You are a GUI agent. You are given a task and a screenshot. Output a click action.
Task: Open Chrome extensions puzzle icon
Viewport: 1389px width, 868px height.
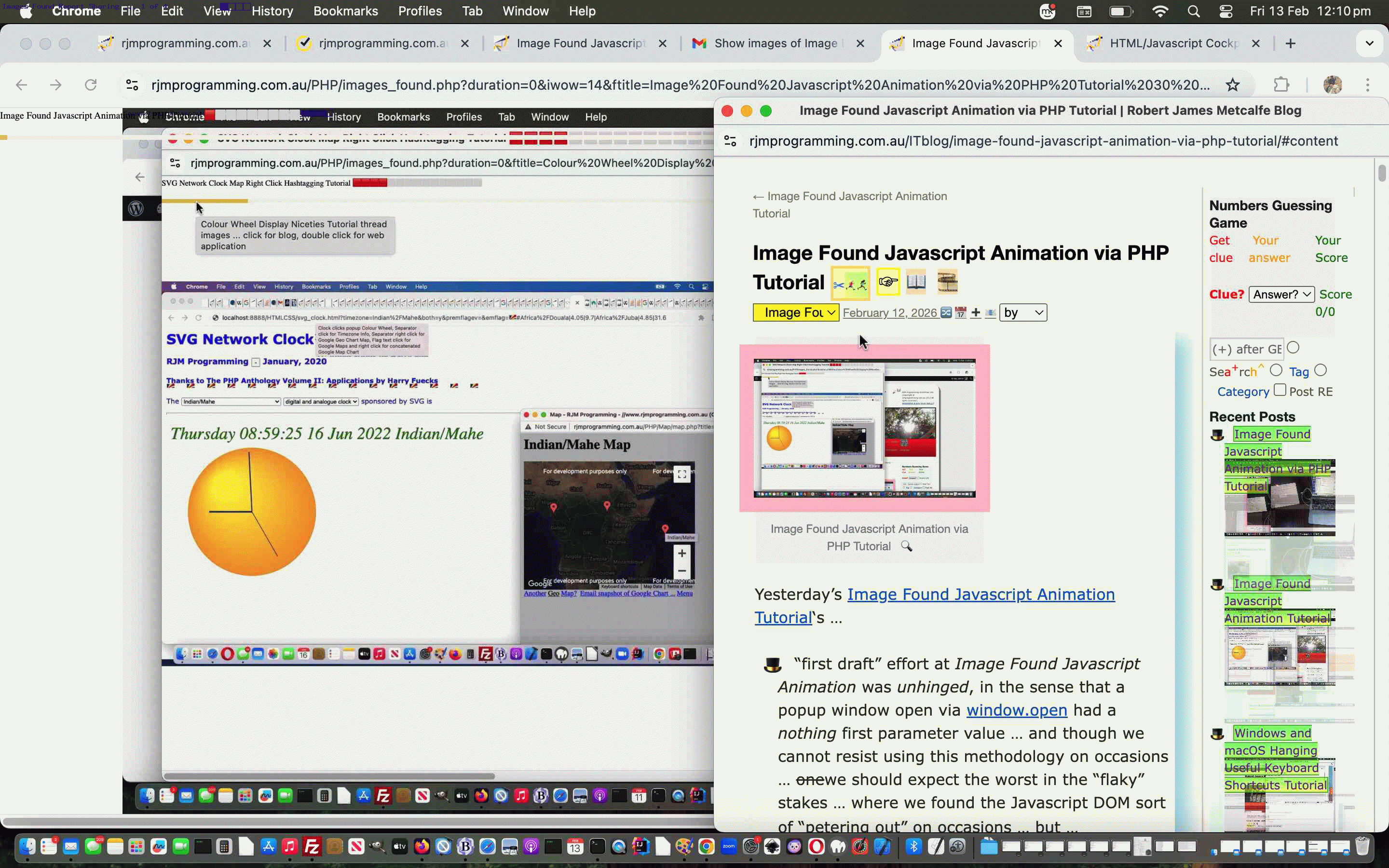click(1281, 85)
